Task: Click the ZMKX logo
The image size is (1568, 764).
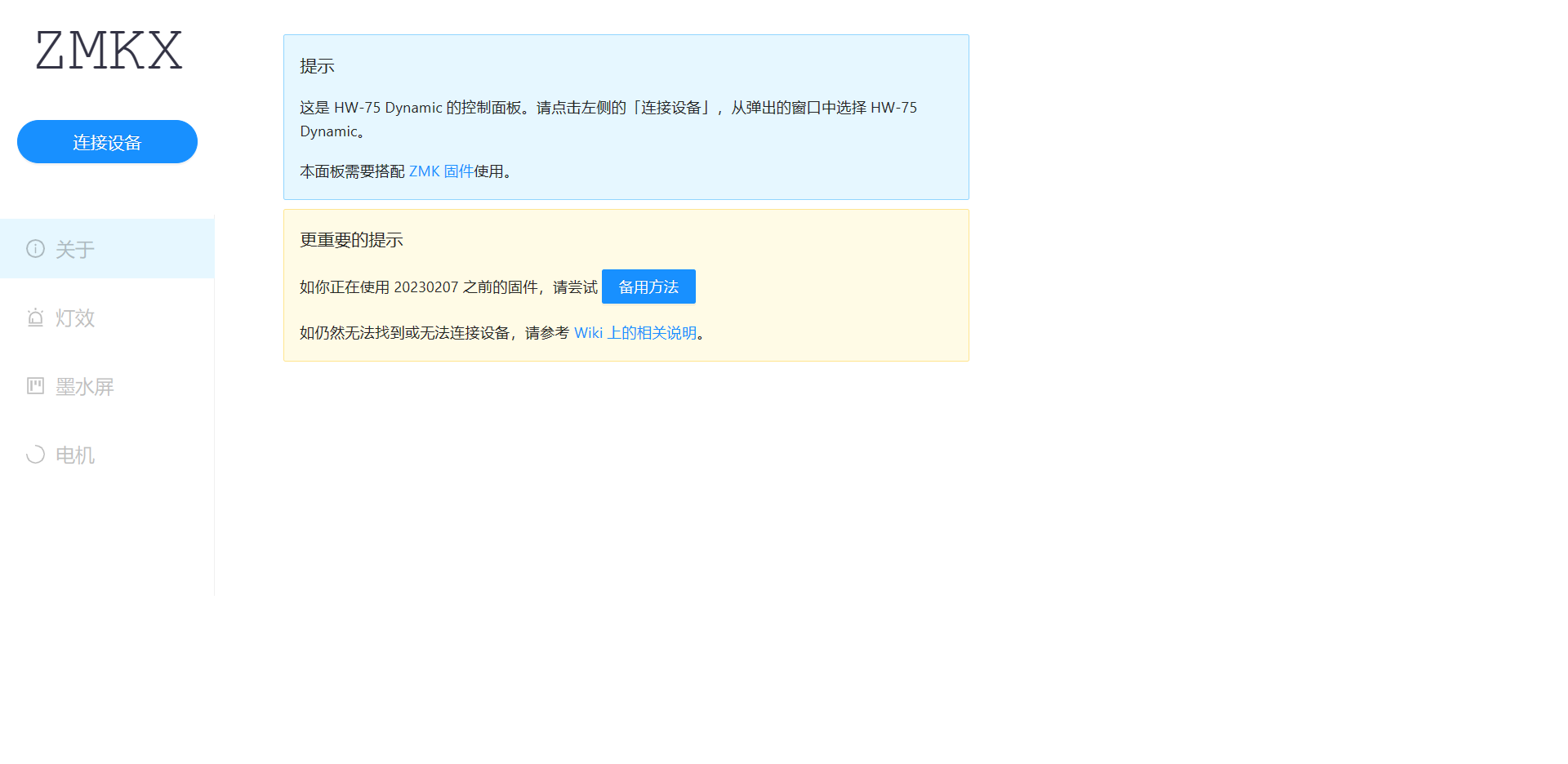Action: 109,51
